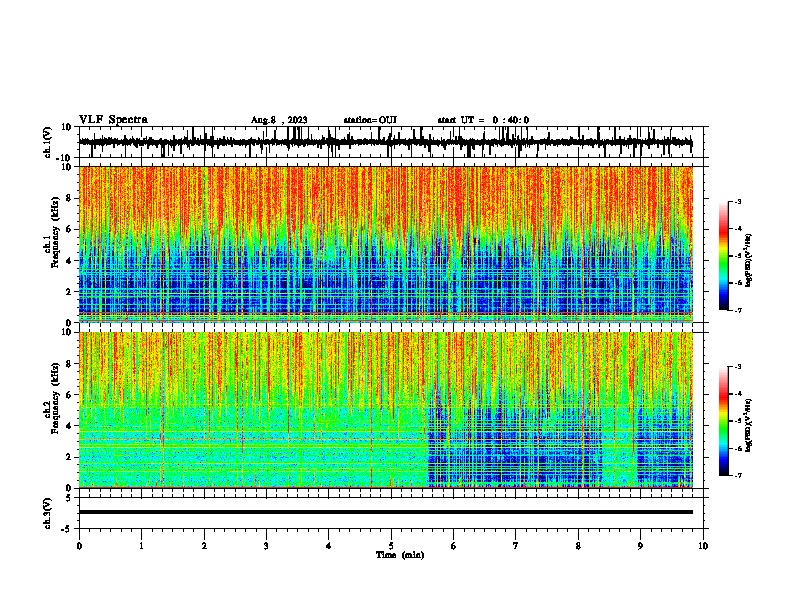The width and height of the screenshot is (792, 612).
Task: Click the '-10' tick on ch.1(V) axis
Action: pyautogui.click(x=65, y=158)
